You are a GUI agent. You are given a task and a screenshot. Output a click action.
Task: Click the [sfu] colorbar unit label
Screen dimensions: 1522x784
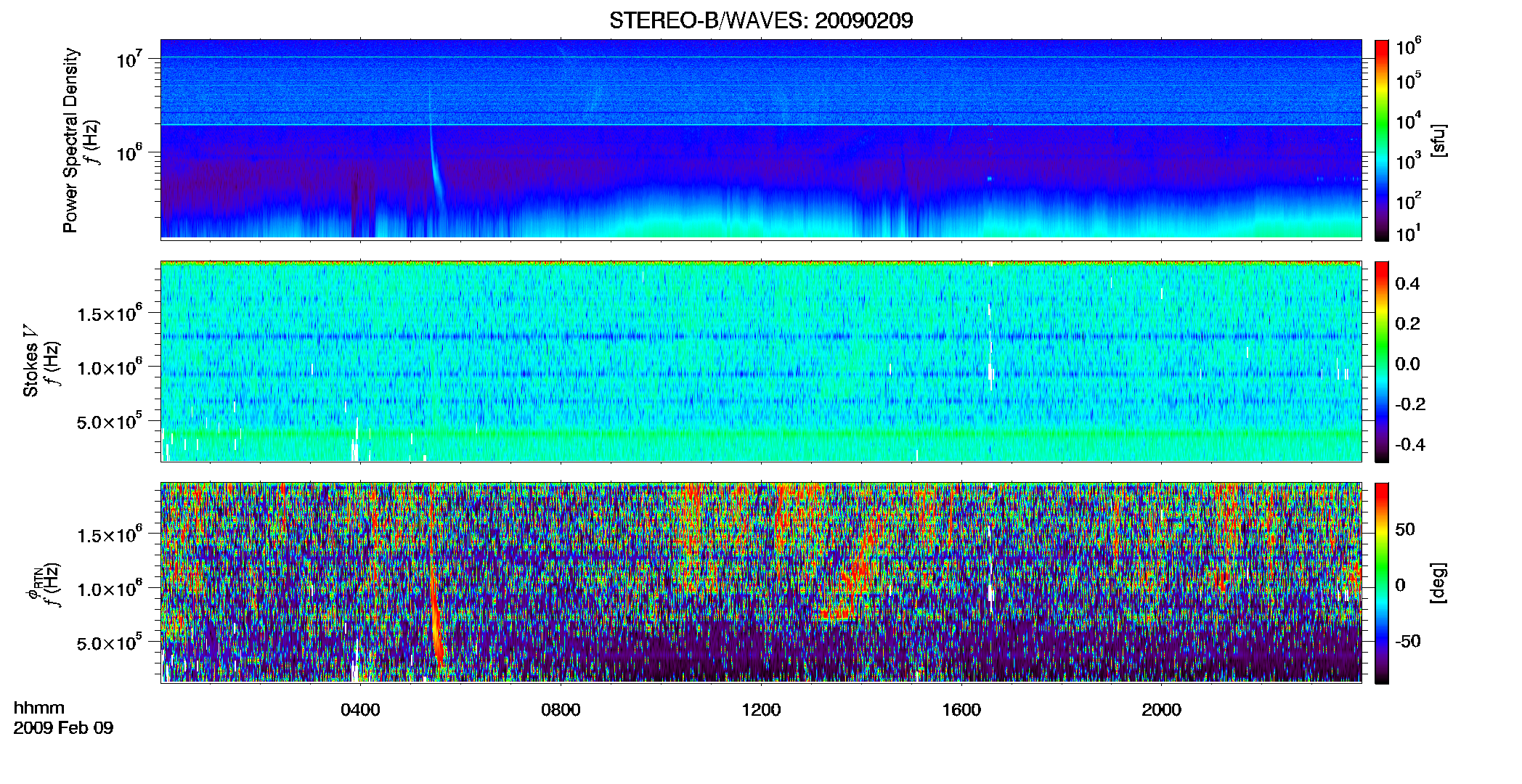pyautogui.click(x=1438, y=140)
